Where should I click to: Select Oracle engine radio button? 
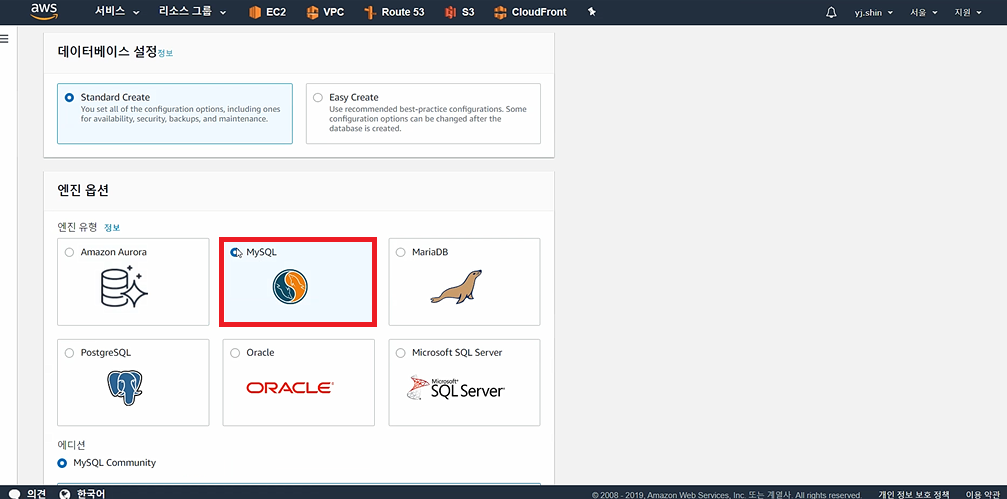coord(235,353)
